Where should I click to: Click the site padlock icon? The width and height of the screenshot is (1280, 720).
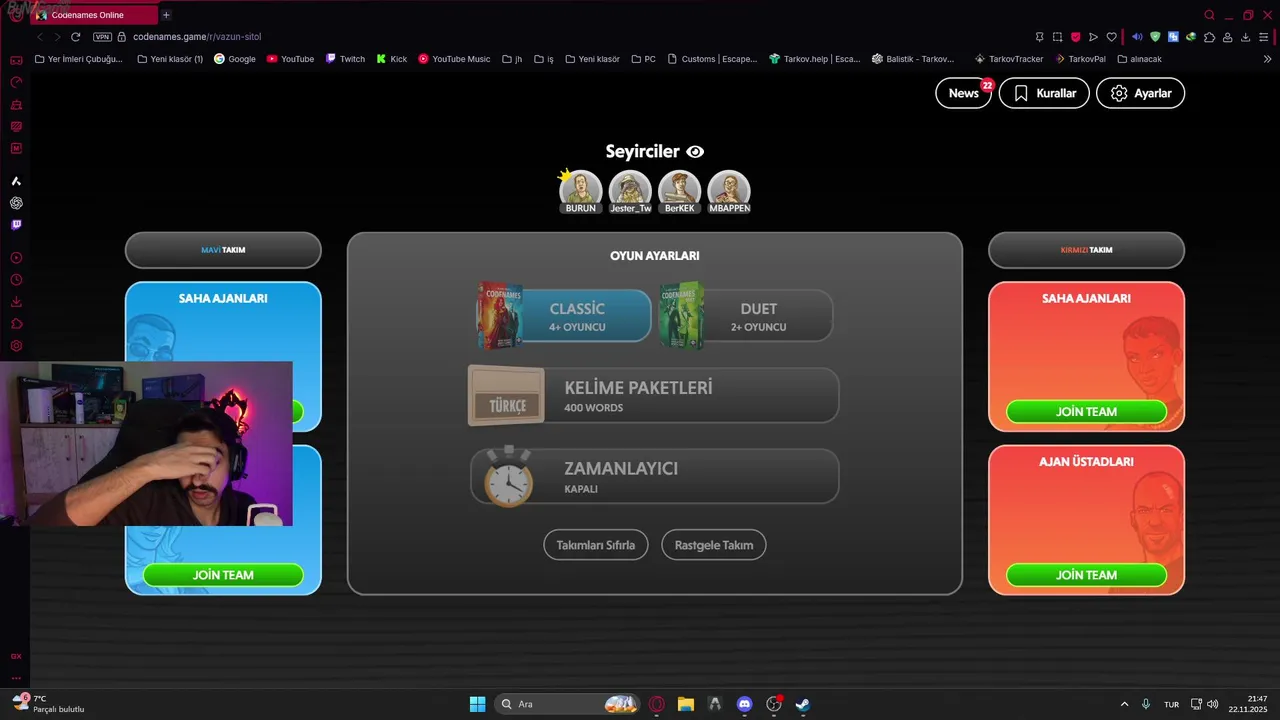tap(122, 37)
